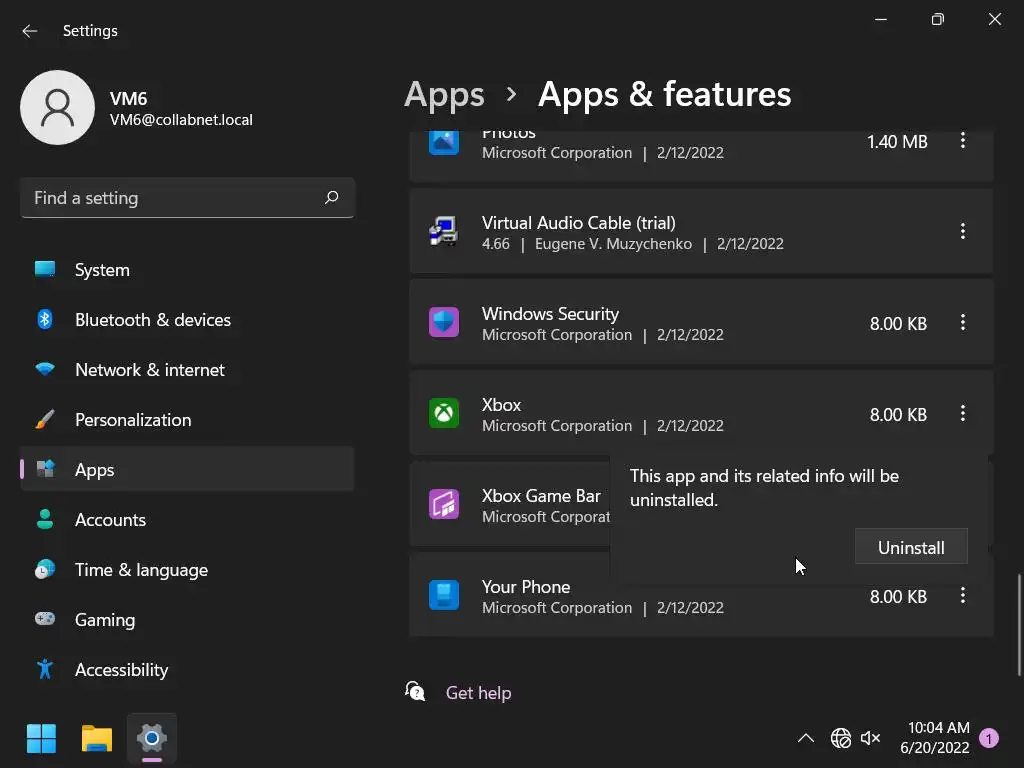Open the Get help link
1024x768 pixels.
pos(478,693)
